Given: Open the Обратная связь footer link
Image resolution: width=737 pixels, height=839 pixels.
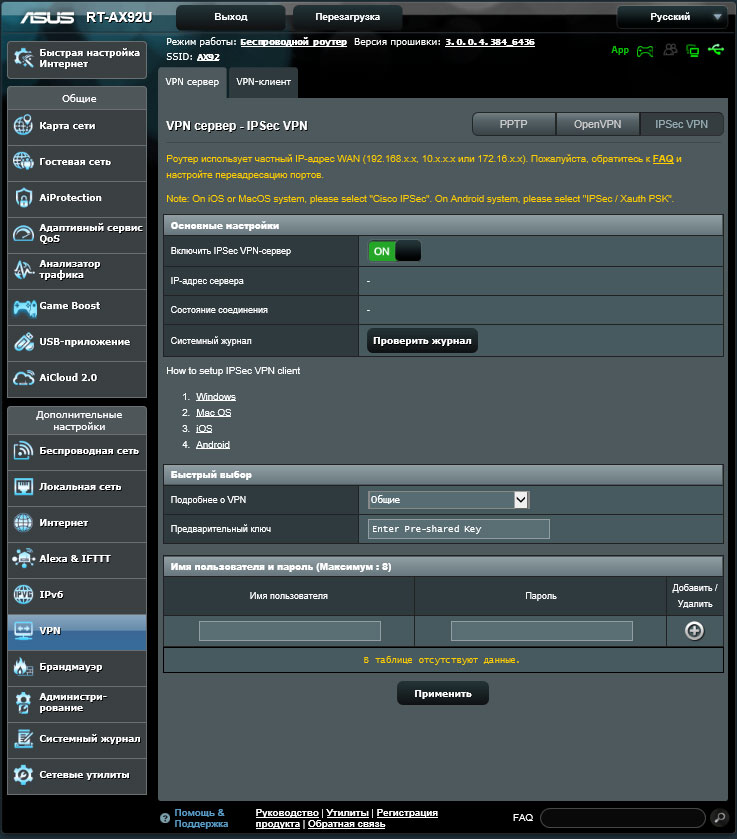Looking at the screenshot, I should click(346, 824).
